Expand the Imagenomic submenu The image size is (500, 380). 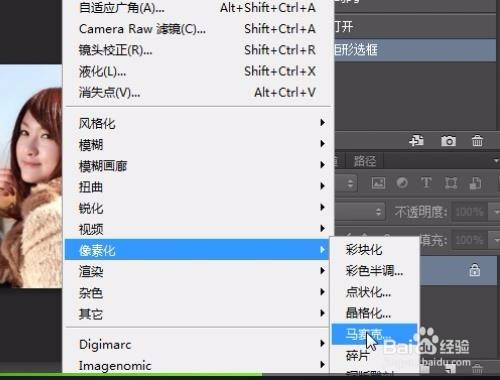[x=198, y=365]
